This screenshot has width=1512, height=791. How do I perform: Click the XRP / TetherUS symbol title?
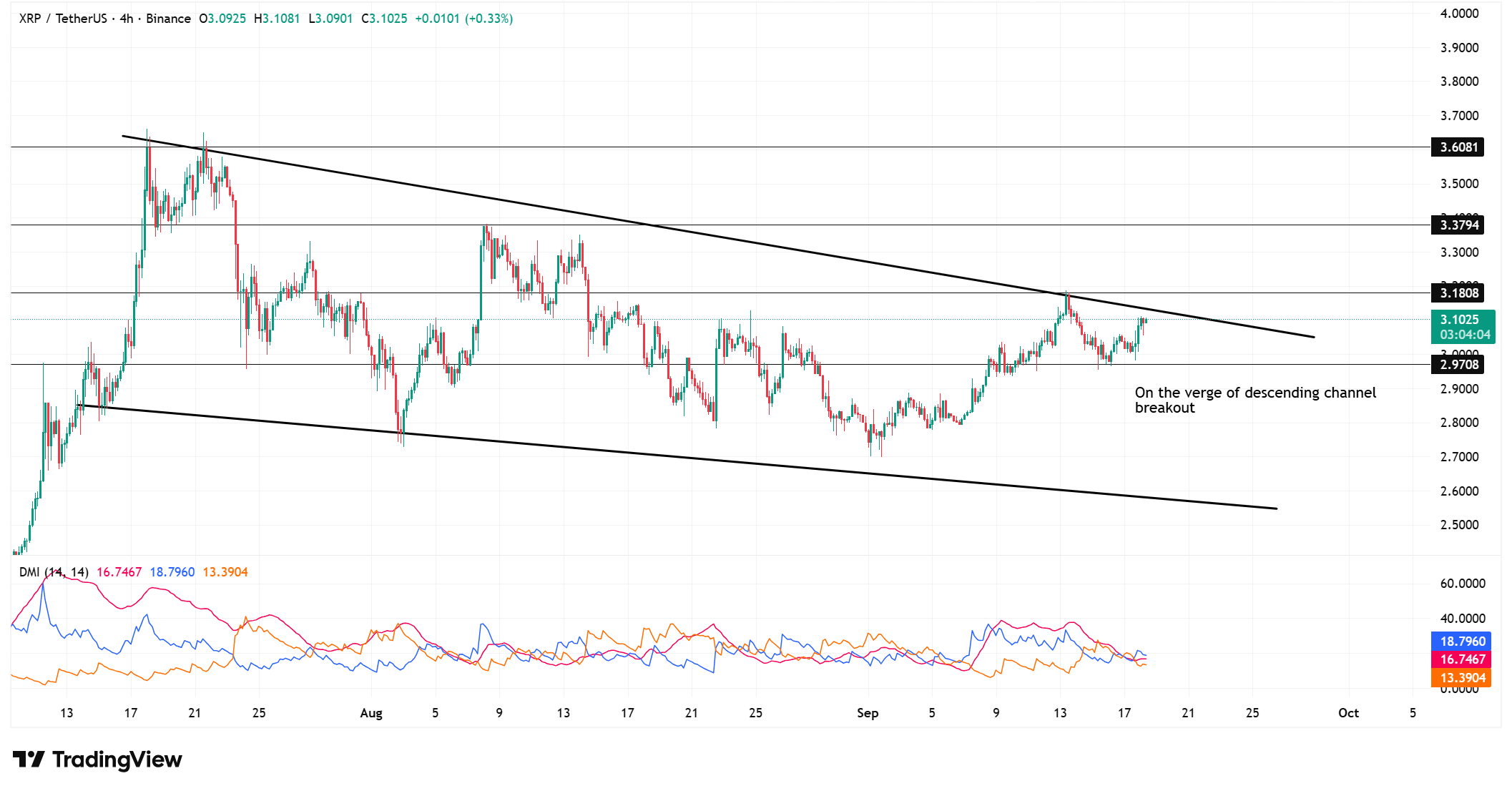(62, 19)
